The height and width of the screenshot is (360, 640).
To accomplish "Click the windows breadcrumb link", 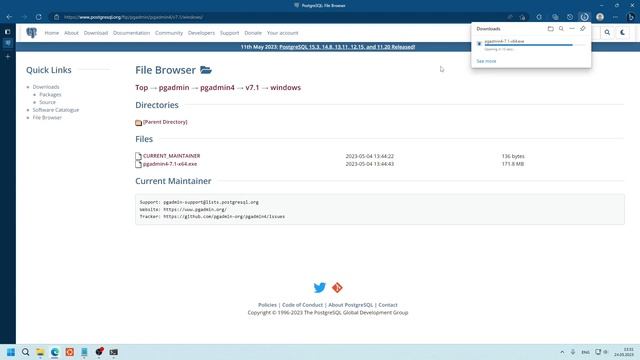I will 285,87.
